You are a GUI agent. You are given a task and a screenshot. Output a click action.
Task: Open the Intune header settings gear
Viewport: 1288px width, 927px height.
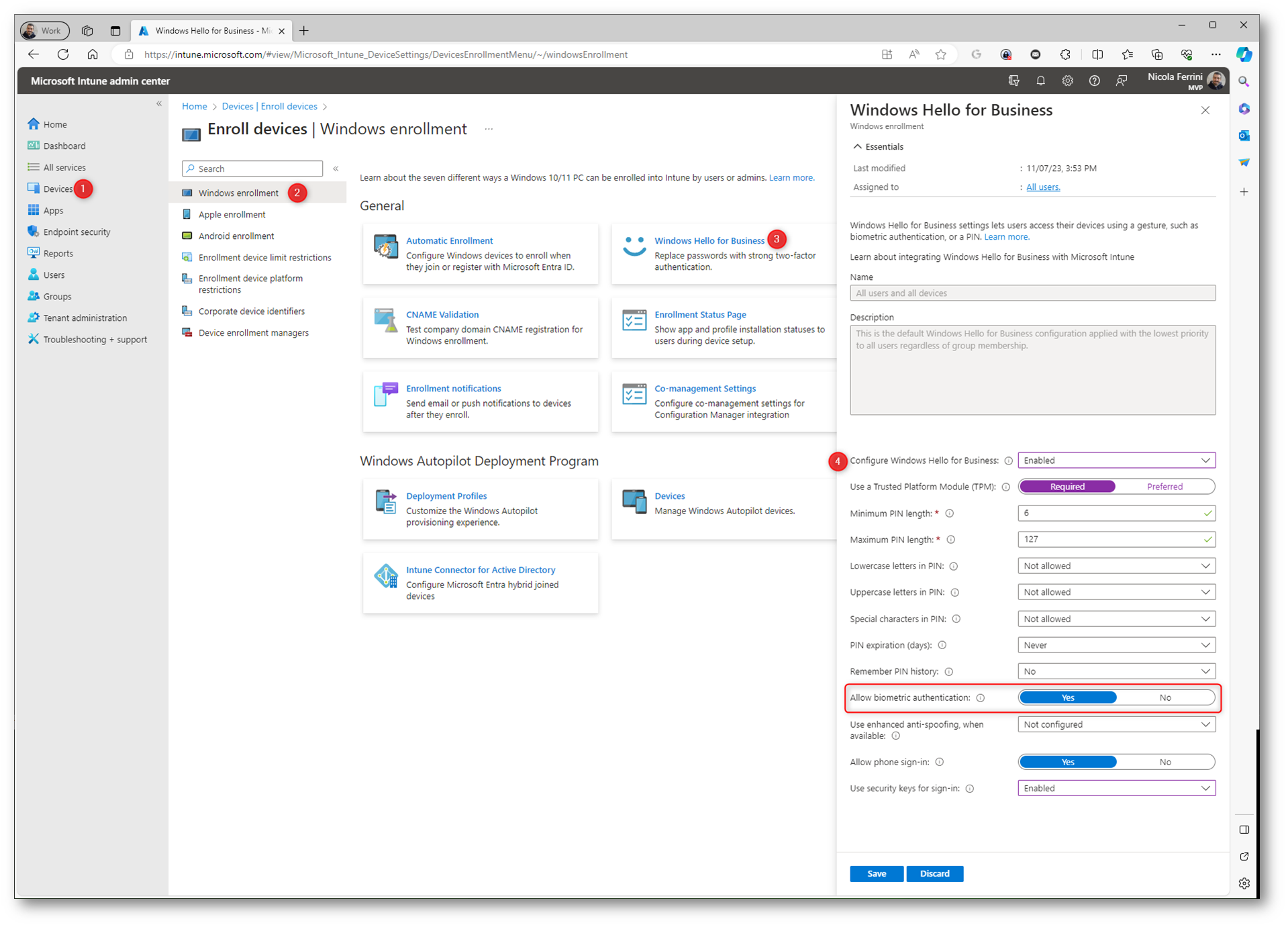point(1067,81)
